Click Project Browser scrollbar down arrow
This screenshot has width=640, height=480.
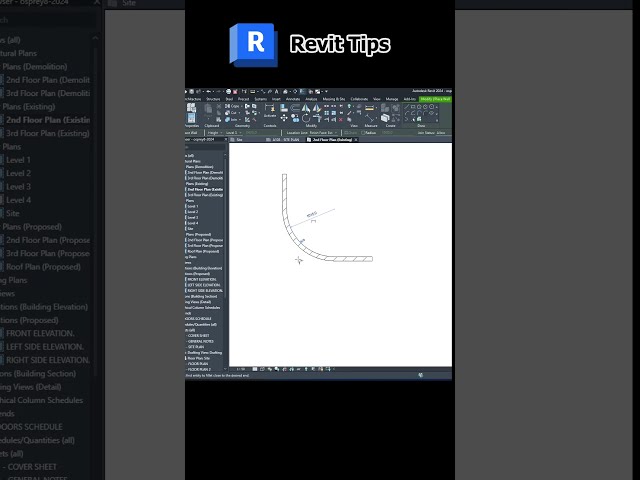225,369
